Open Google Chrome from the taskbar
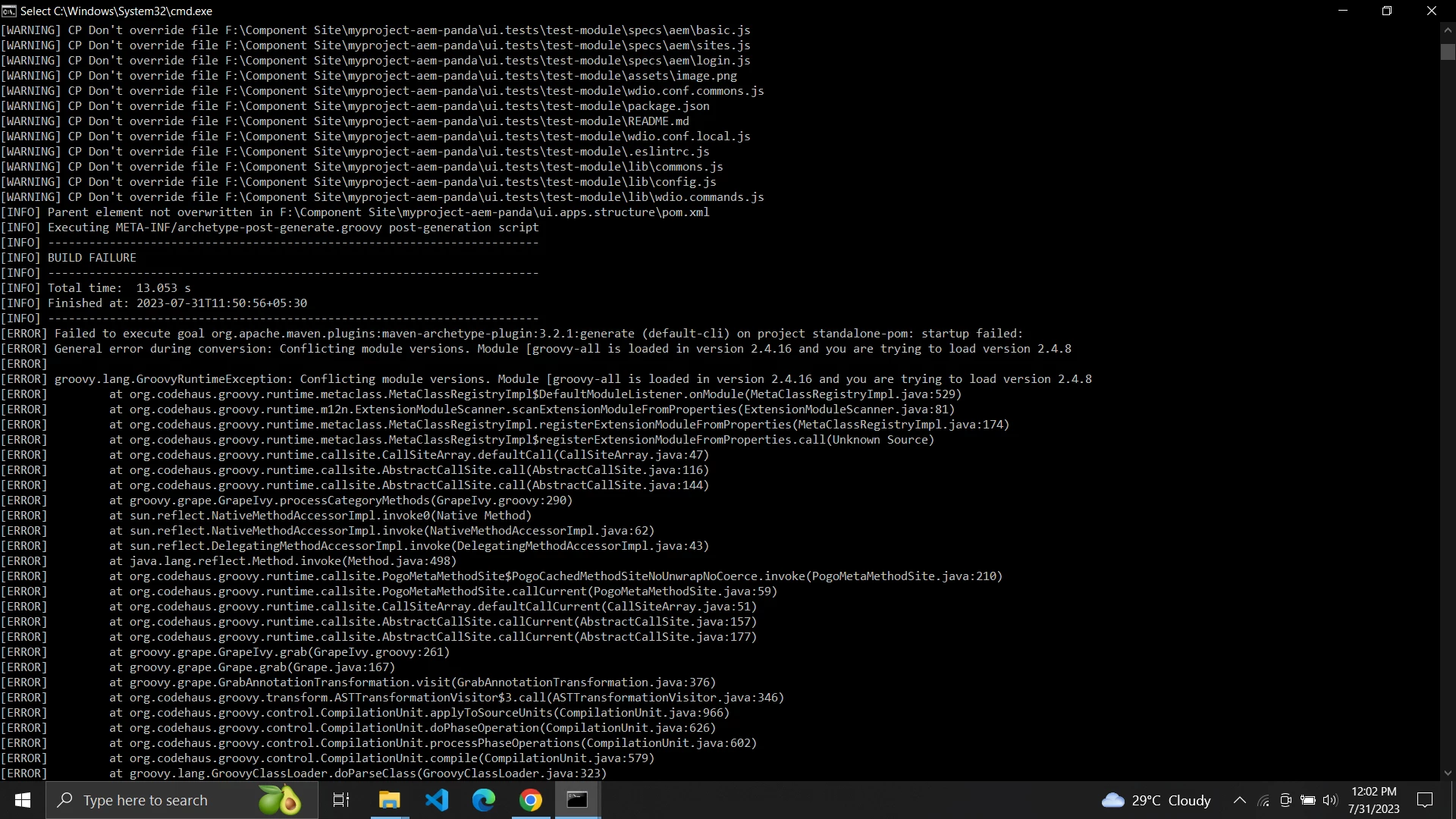Screen dimensions: 1456x819 tap(531, 800)
